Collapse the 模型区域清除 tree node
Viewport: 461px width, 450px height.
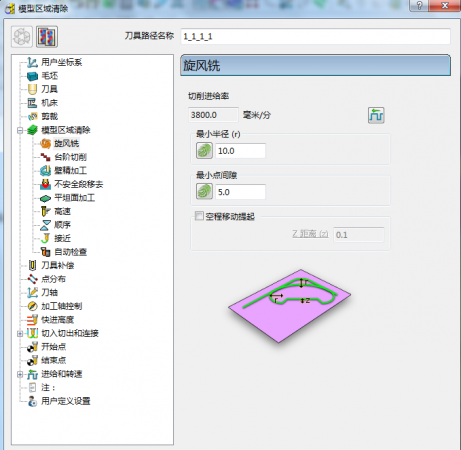coord(20,130)
